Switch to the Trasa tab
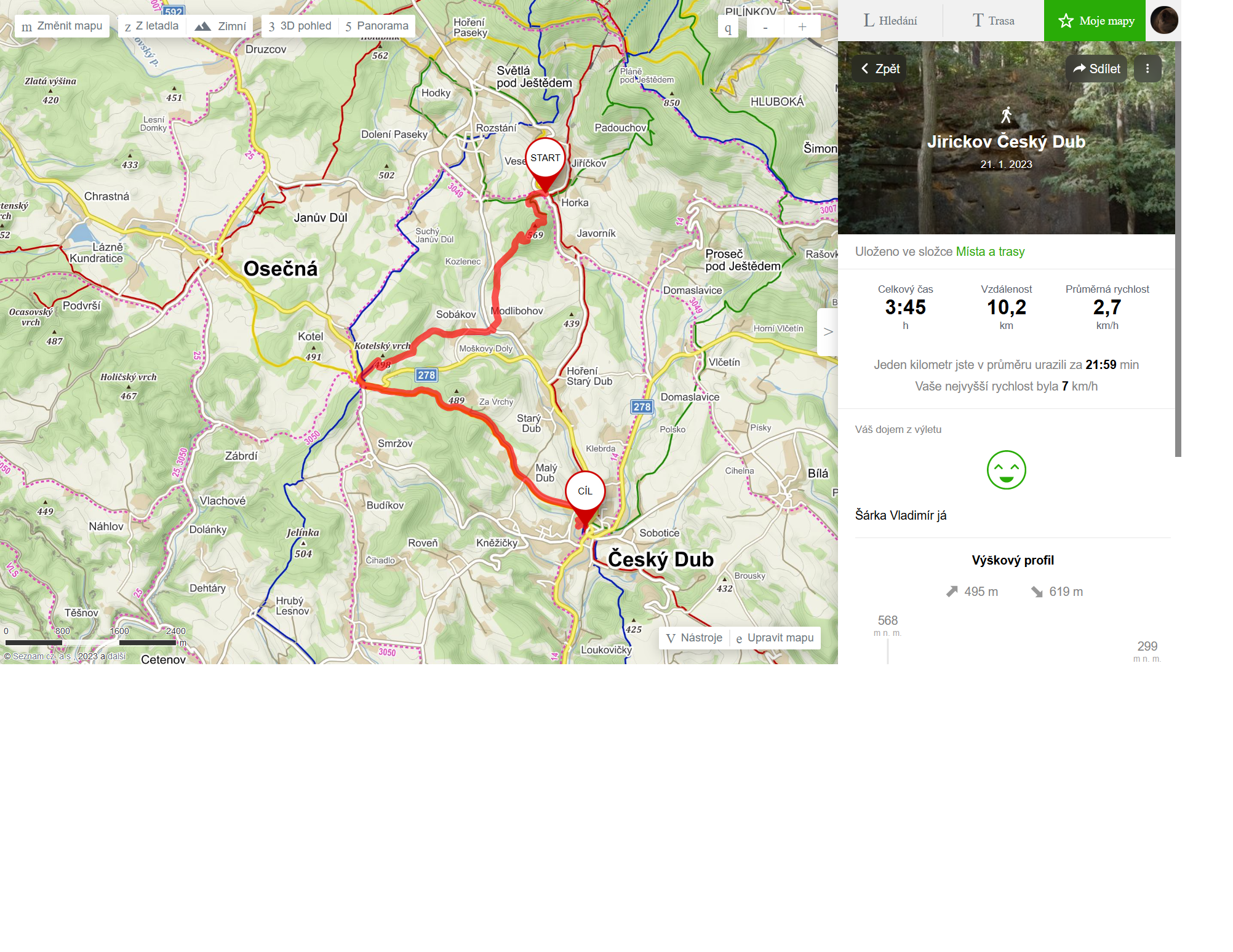This screenshot has width=1233, height=952. point(993,20)
